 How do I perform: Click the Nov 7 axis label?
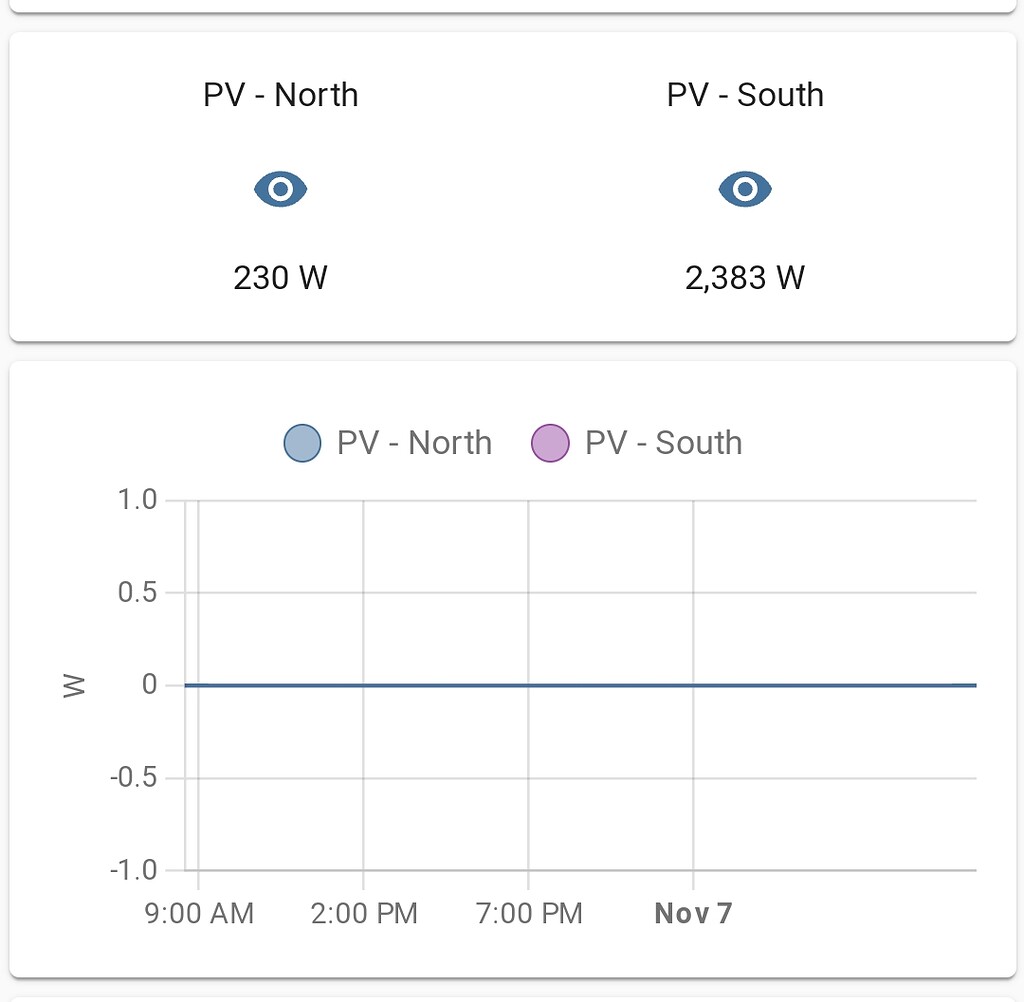[692, 912]
